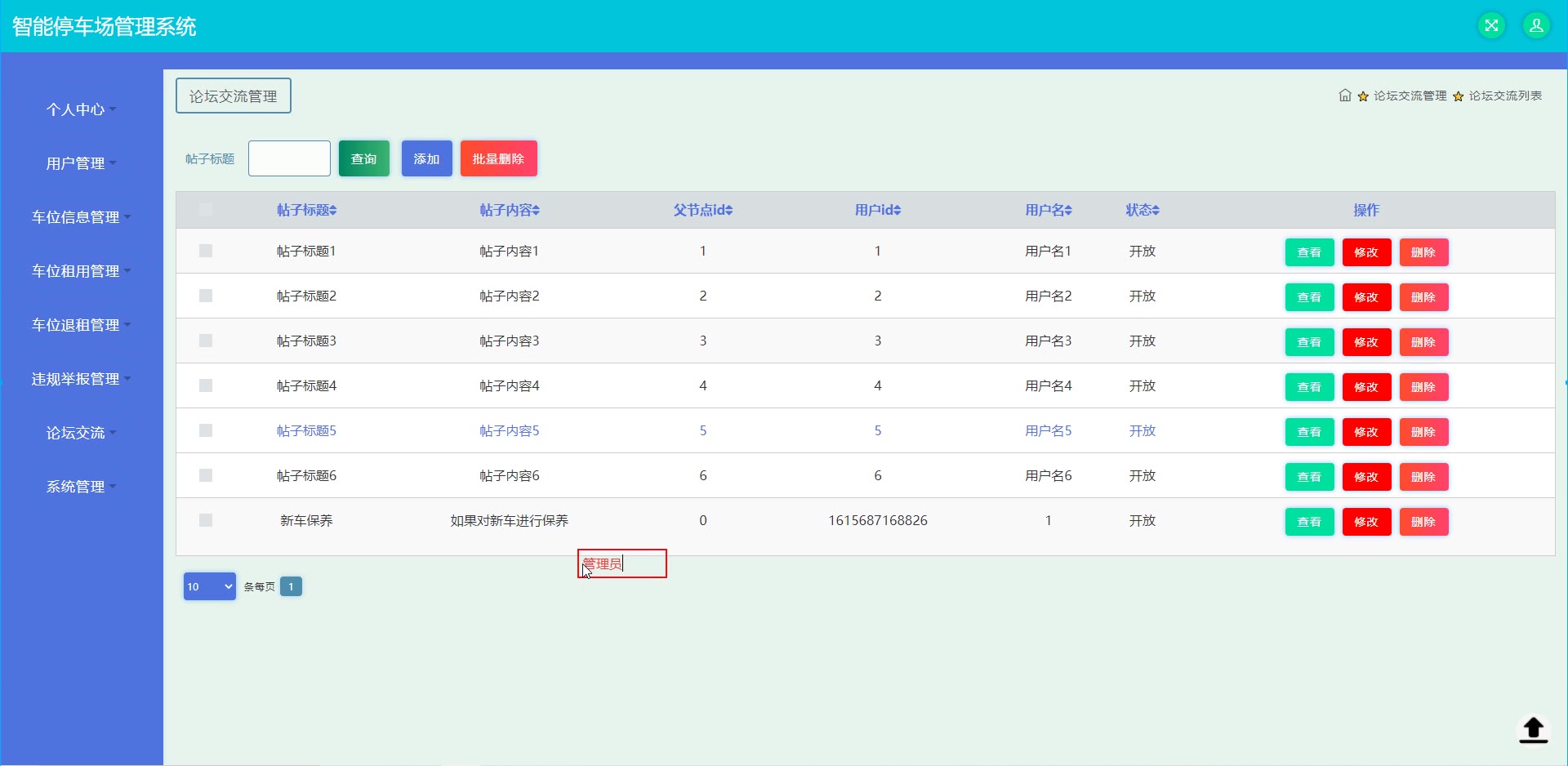Image resolution: width=1568 pixels, height=766 pixels.
Task: View details of 帖子标题5 with 查看
Action: (1310, 432)
